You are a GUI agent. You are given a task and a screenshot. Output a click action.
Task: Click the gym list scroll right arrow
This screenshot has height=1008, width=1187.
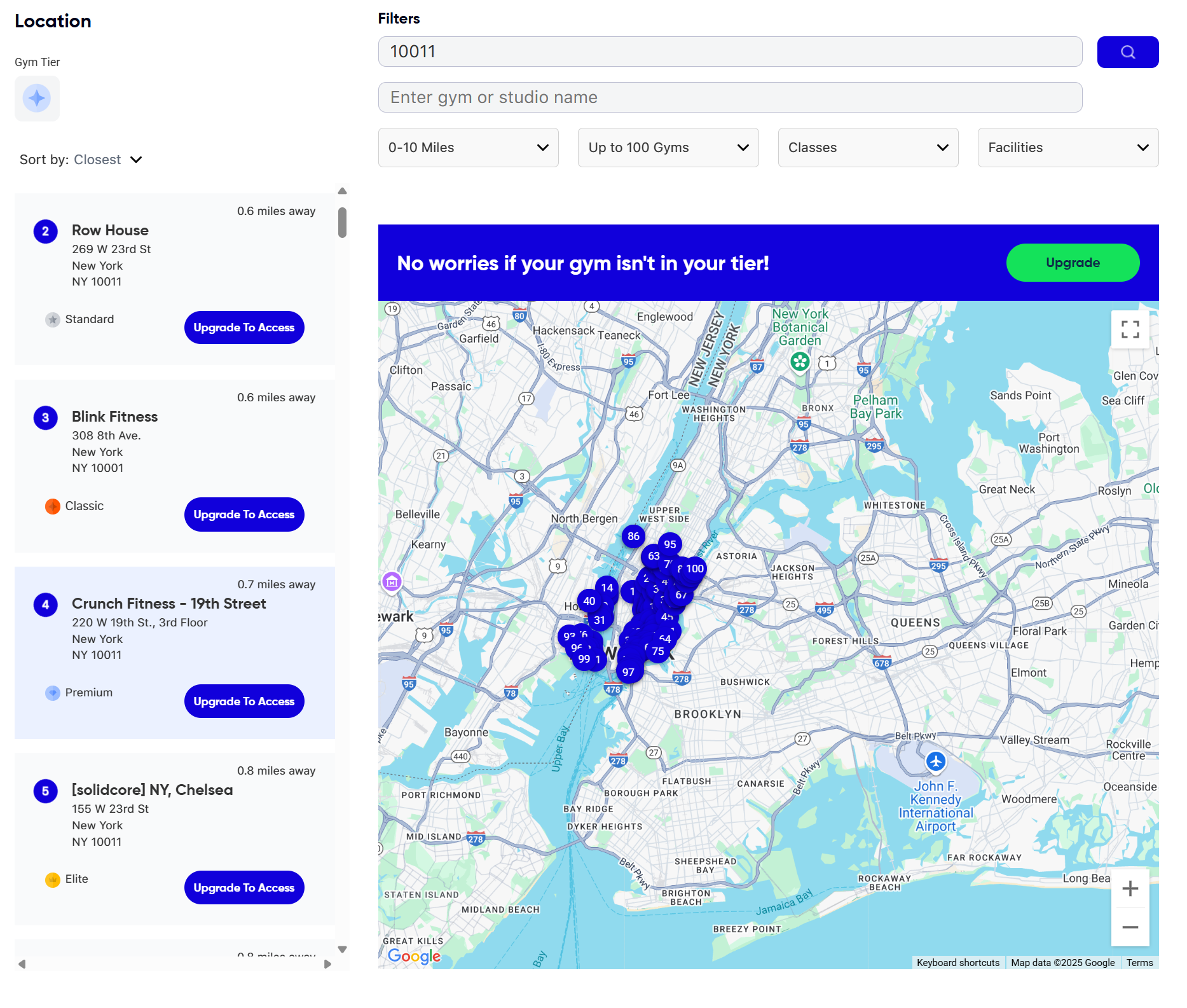327,964
